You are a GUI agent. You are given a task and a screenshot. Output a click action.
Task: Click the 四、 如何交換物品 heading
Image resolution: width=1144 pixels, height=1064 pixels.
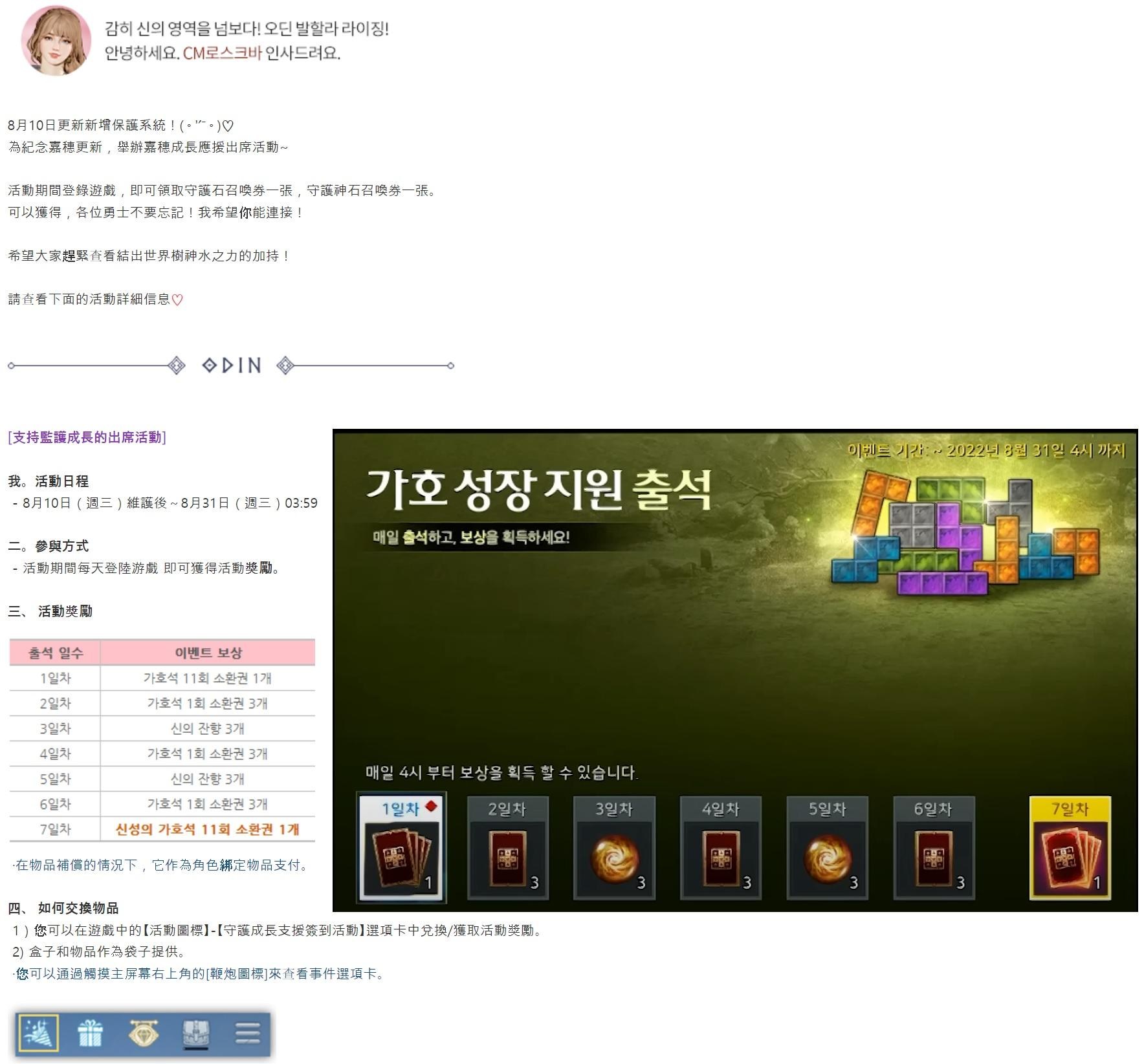(63, 908)
